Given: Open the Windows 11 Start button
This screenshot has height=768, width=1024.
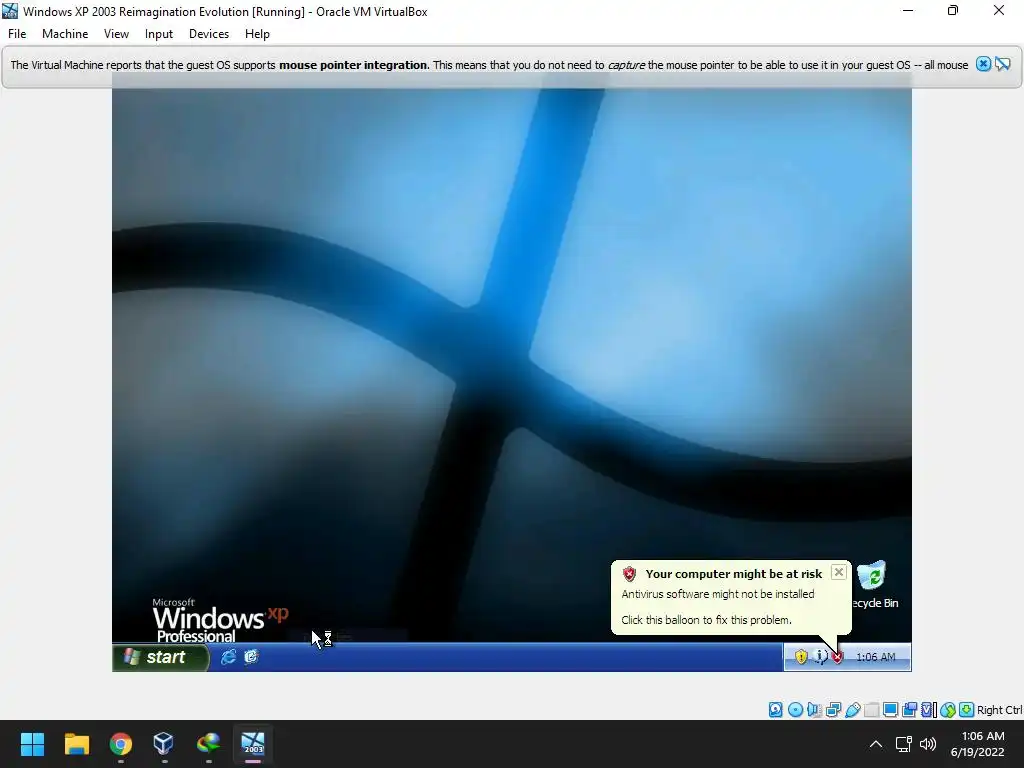Looking at the screenshot, I should tap(32, 744).
